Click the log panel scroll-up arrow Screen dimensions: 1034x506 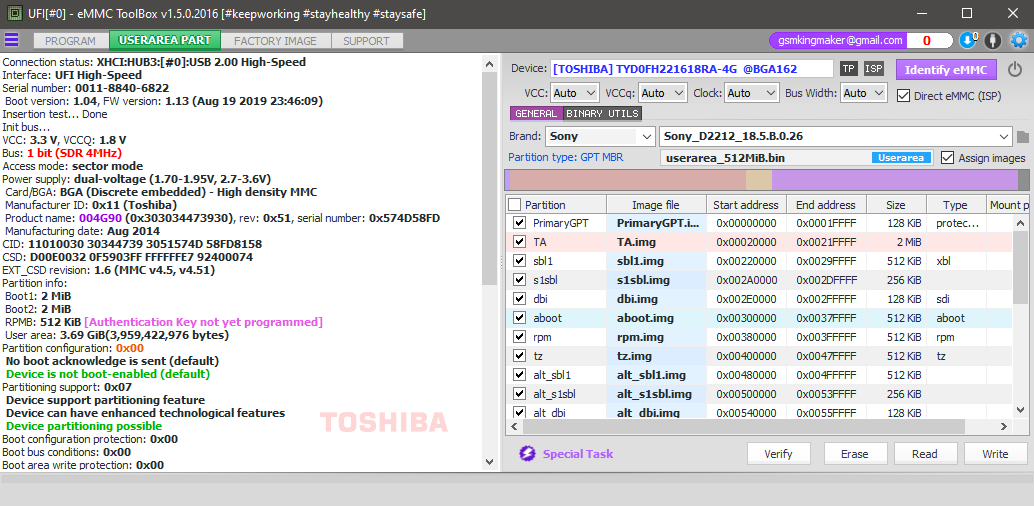[x=489, y=65]
